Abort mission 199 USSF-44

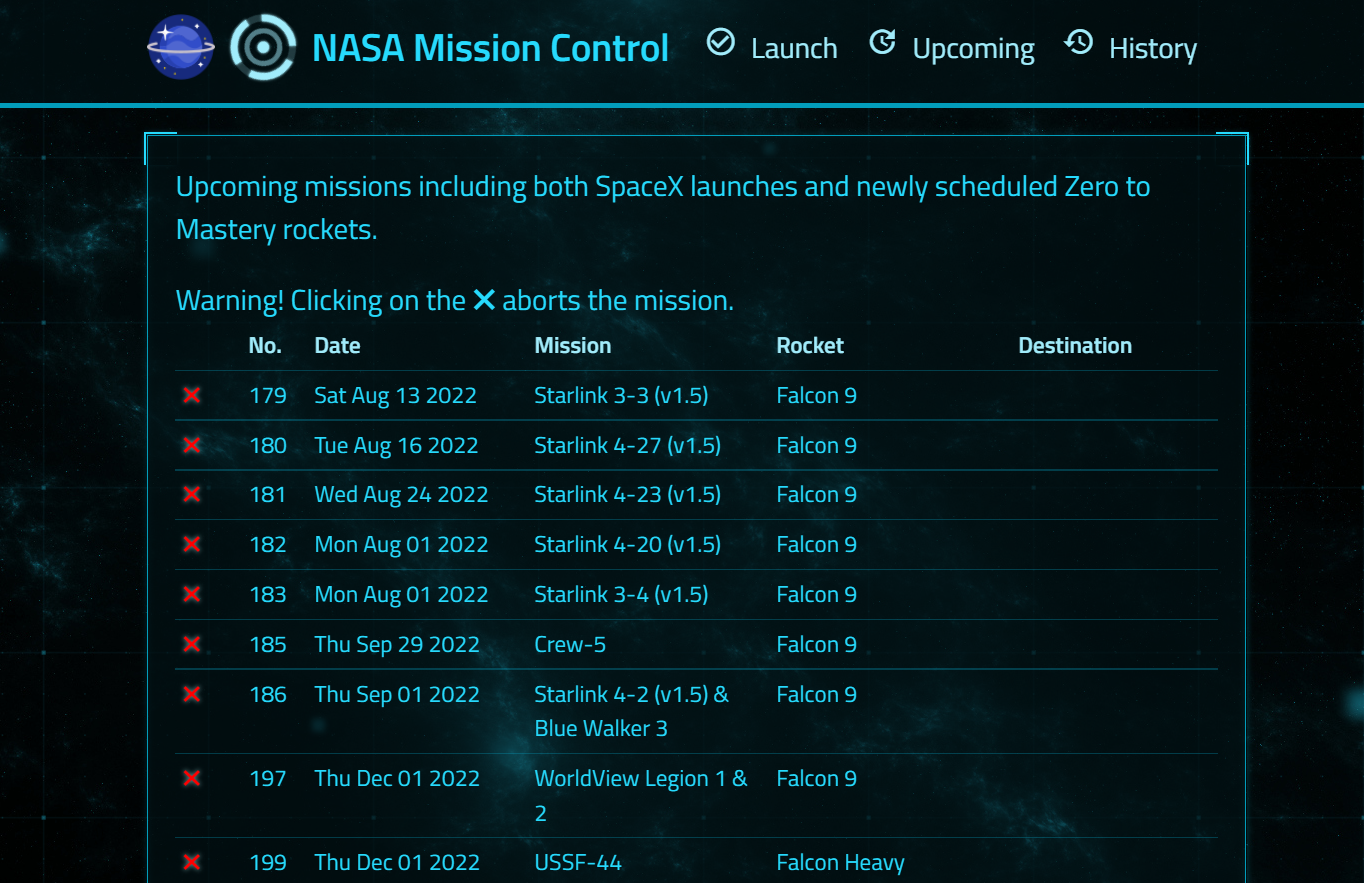pos(191,862)
